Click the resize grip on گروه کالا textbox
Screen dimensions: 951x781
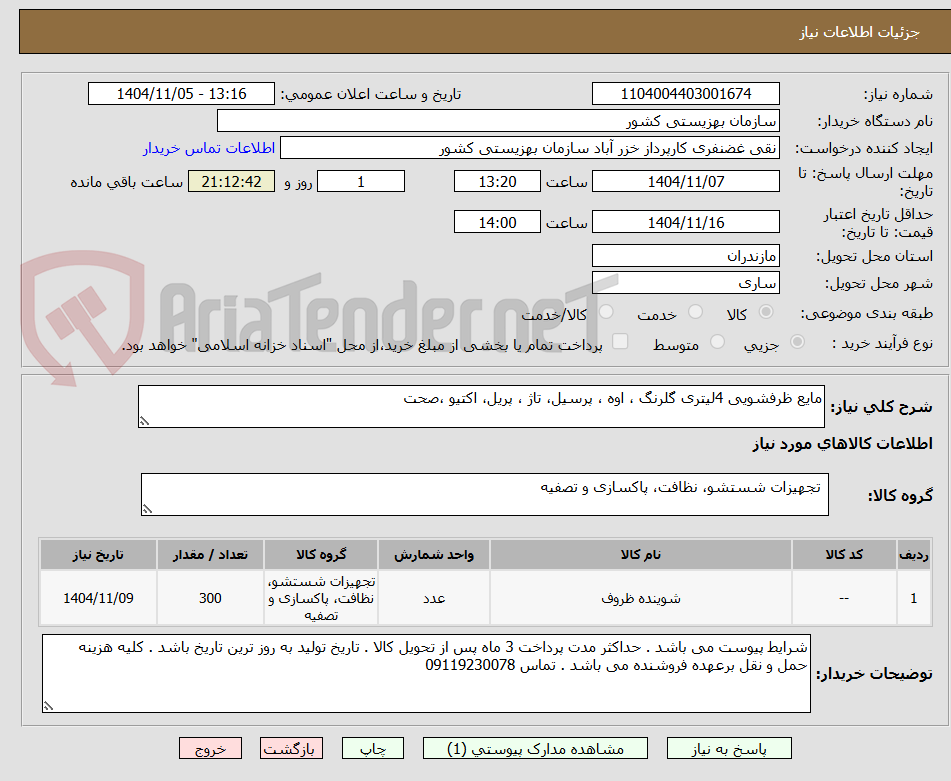[x=146, y=508]
